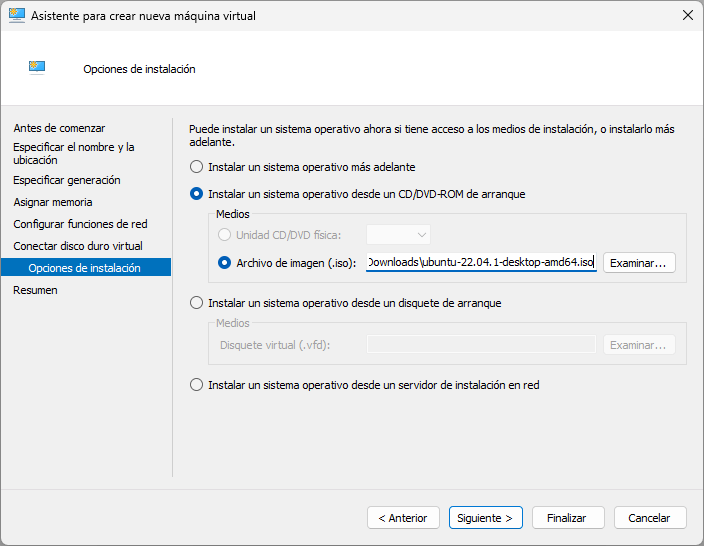The image size is (704, 546).
Task: Choose the 'Unidad CD/DVD física' radio button
Action: (x=224, y=235)
